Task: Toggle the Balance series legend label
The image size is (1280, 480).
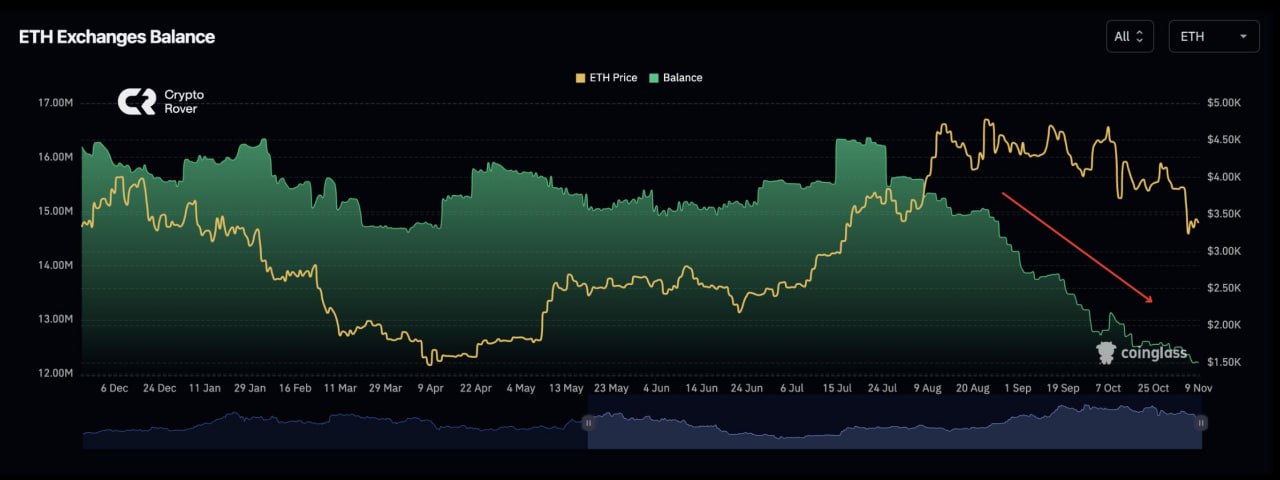Action: [x=683, y=78]
